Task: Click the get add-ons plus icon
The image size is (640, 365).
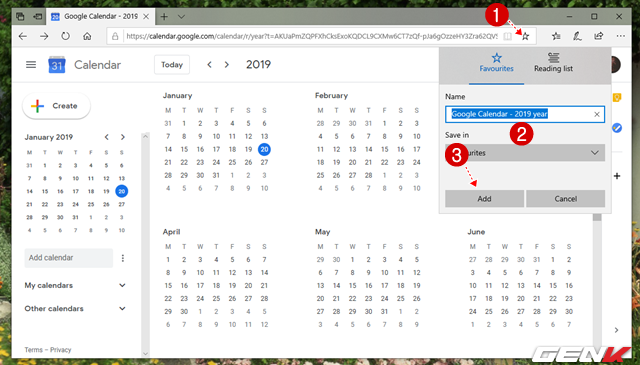Action: tap(617, 176)
